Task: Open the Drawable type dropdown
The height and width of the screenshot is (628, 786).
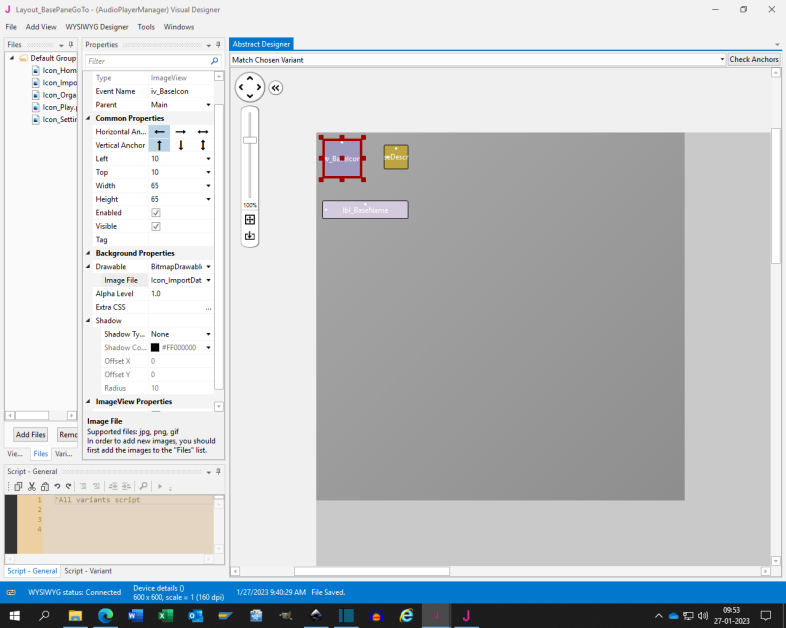Action: 209,267
